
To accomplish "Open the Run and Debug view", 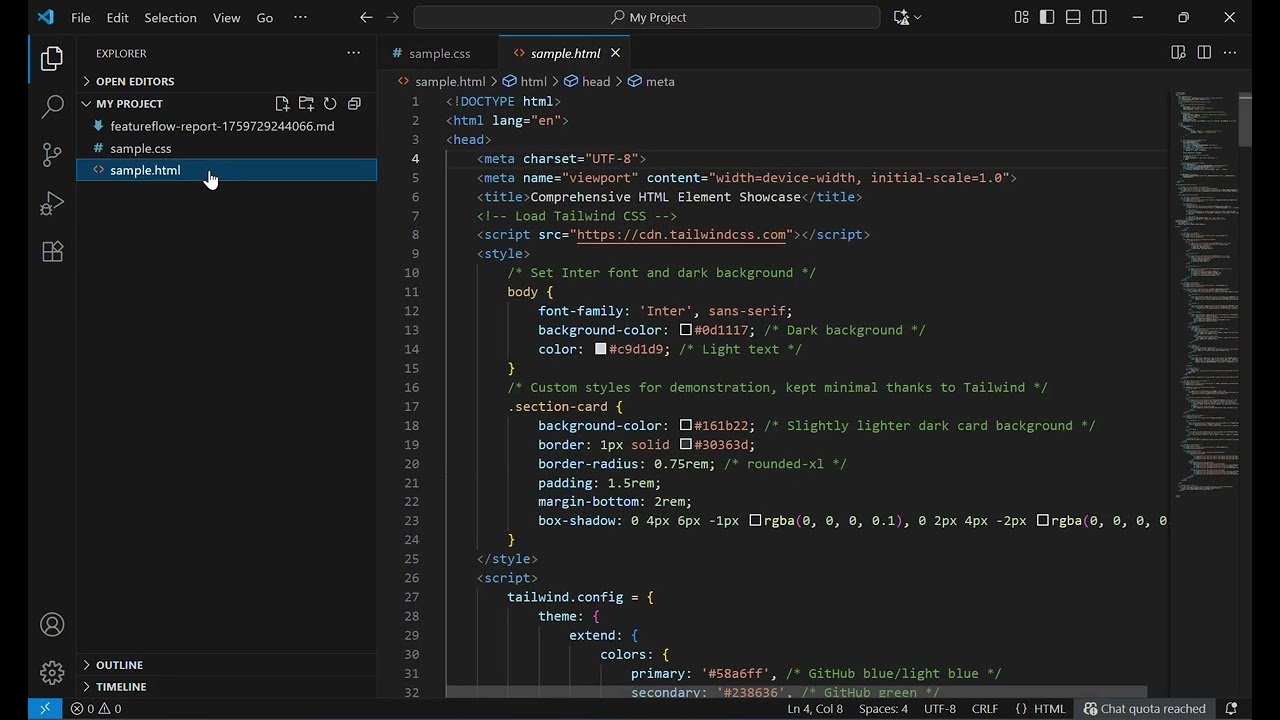I will coord(52,204).
